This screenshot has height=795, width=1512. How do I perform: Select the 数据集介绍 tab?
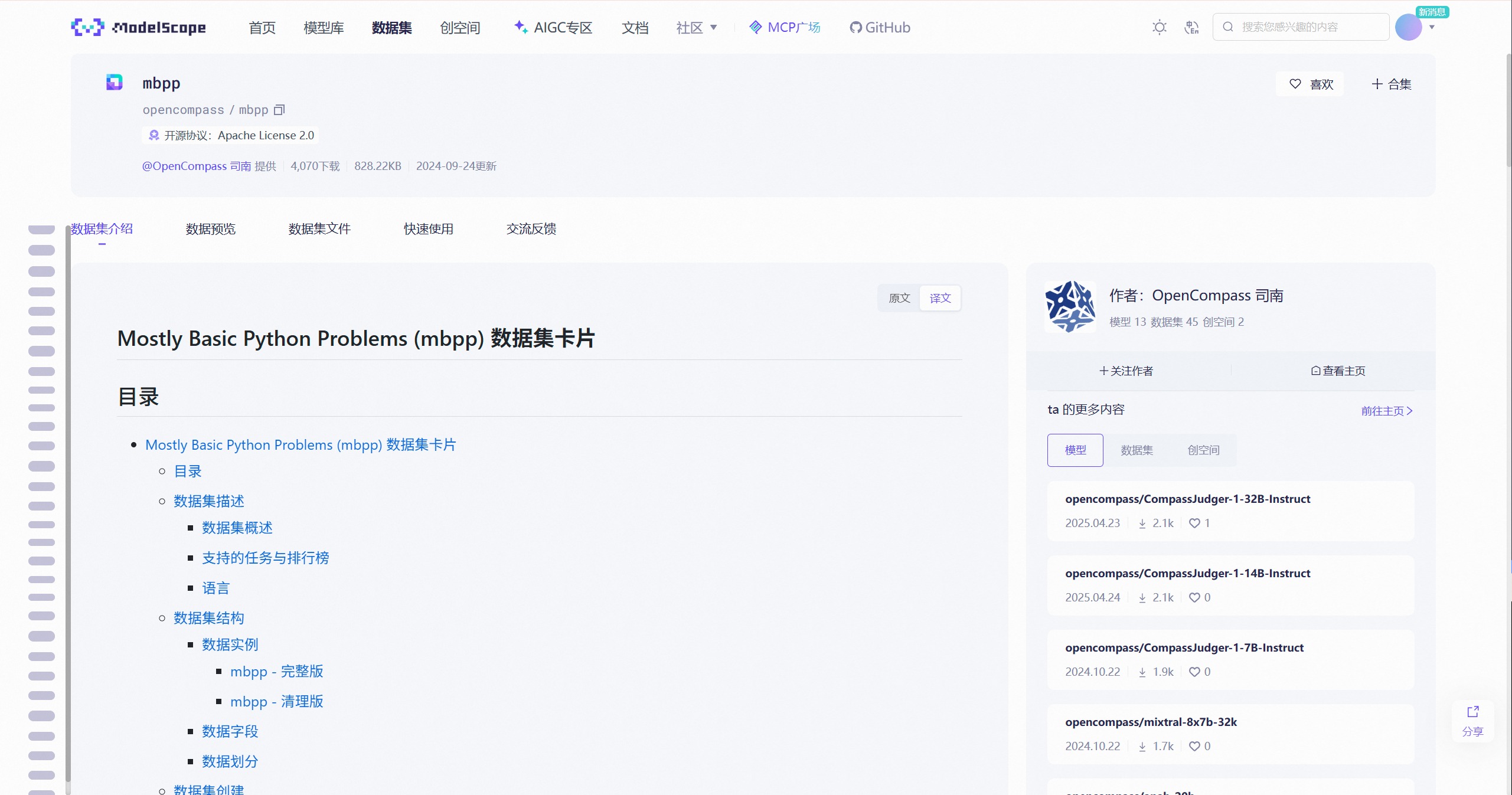tap(102, 229)
